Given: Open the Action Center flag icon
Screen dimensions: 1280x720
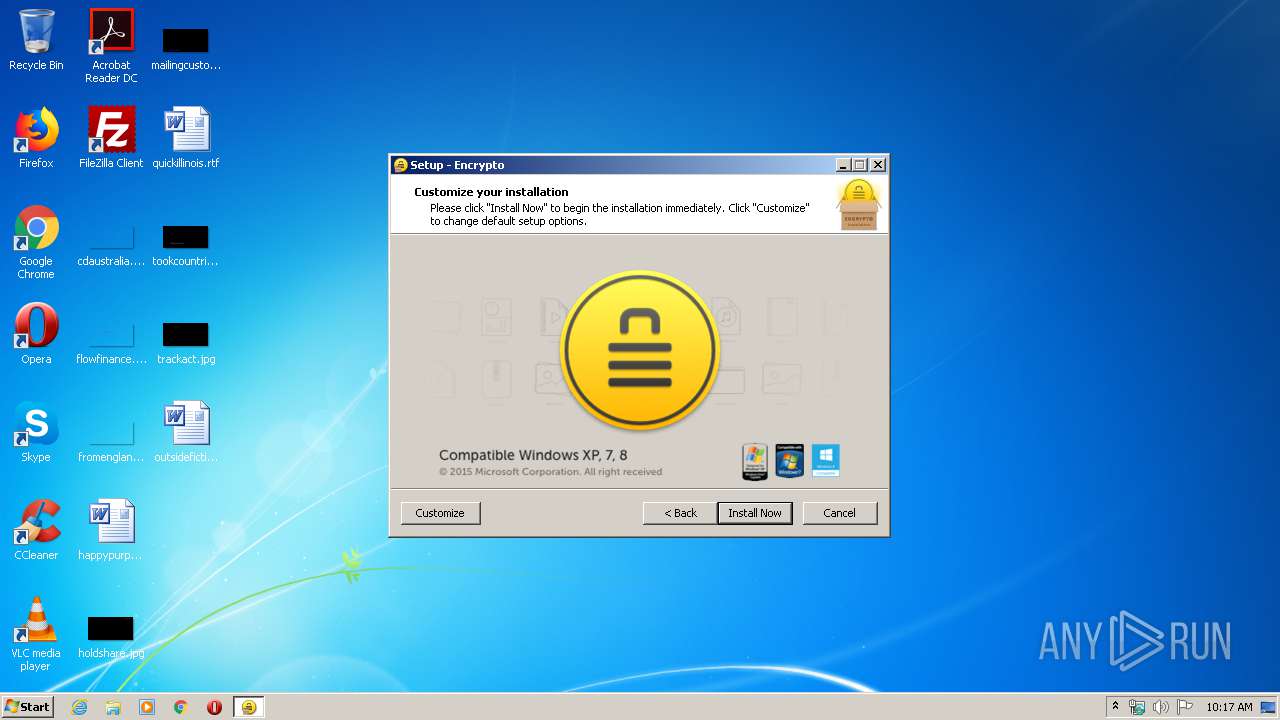Looking at the screenshot, I should click(1185, 707).
